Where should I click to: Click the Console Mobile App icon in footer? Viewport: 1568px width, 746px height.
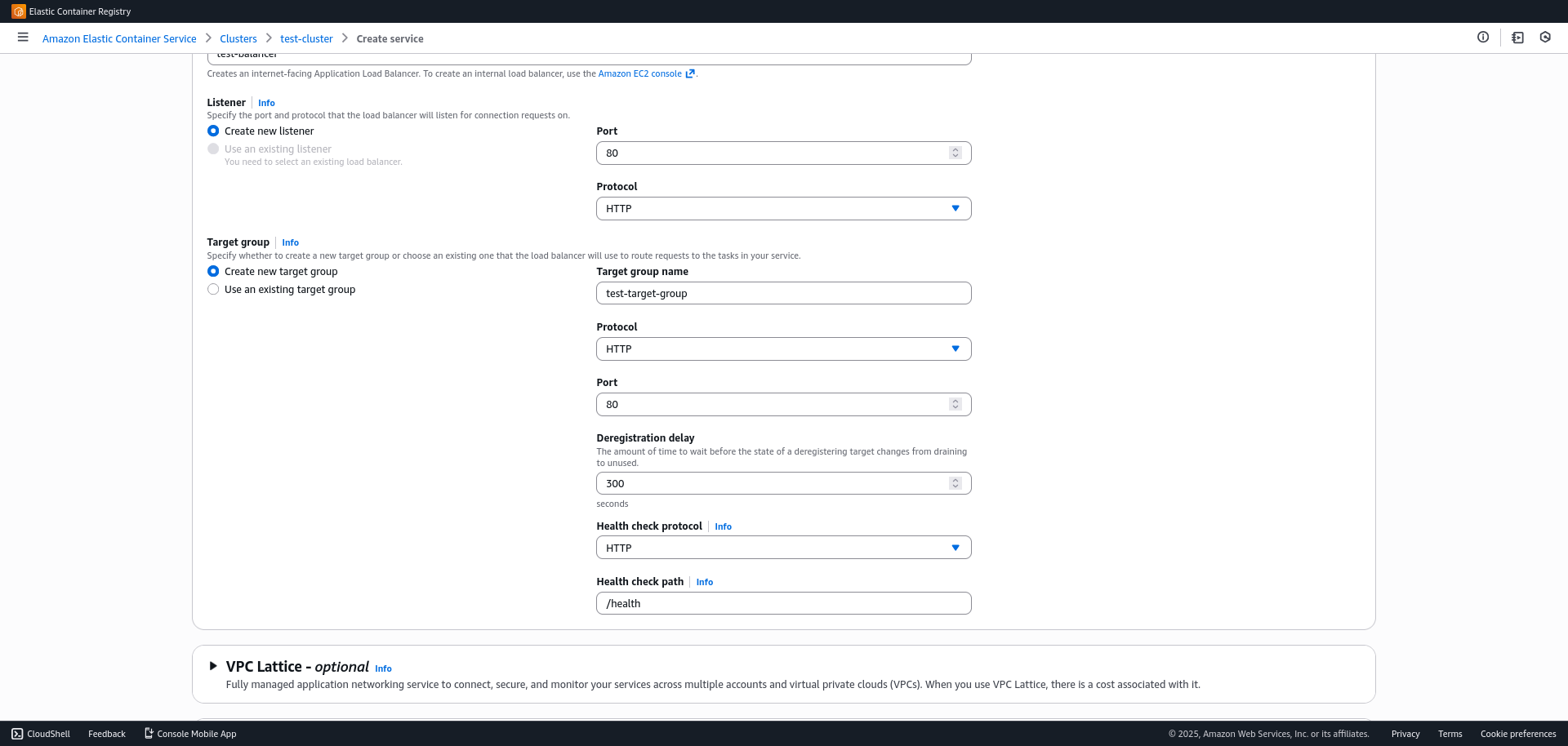148,733
